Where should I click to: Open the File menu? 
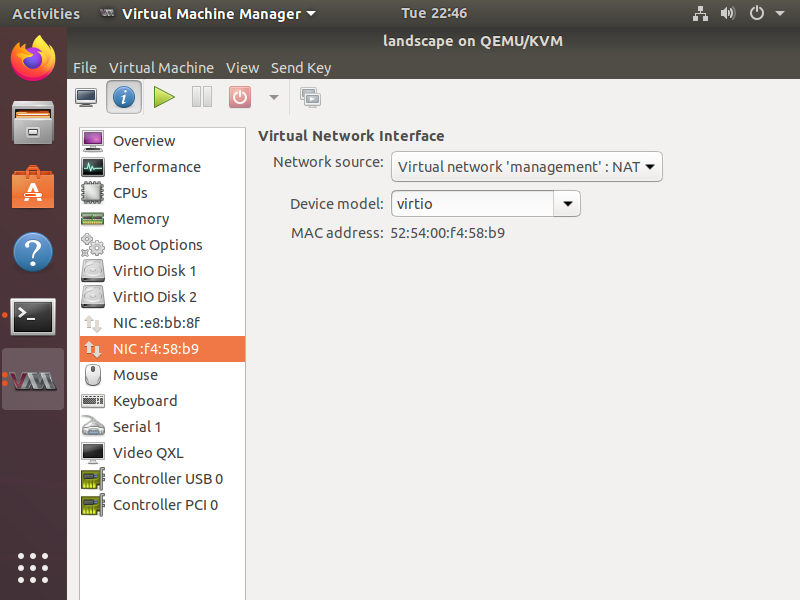point(85,68)
